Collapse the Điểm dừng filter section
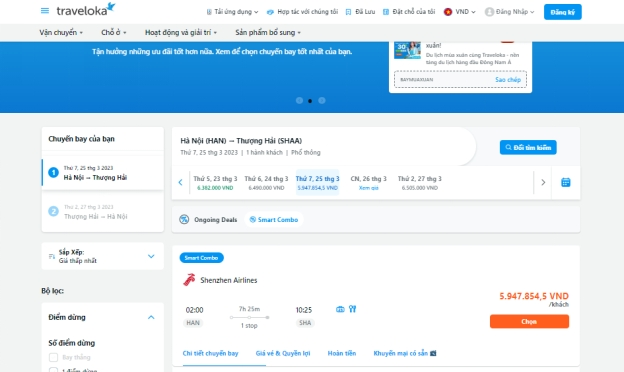The image size is (624, 372). click(151, 317)
